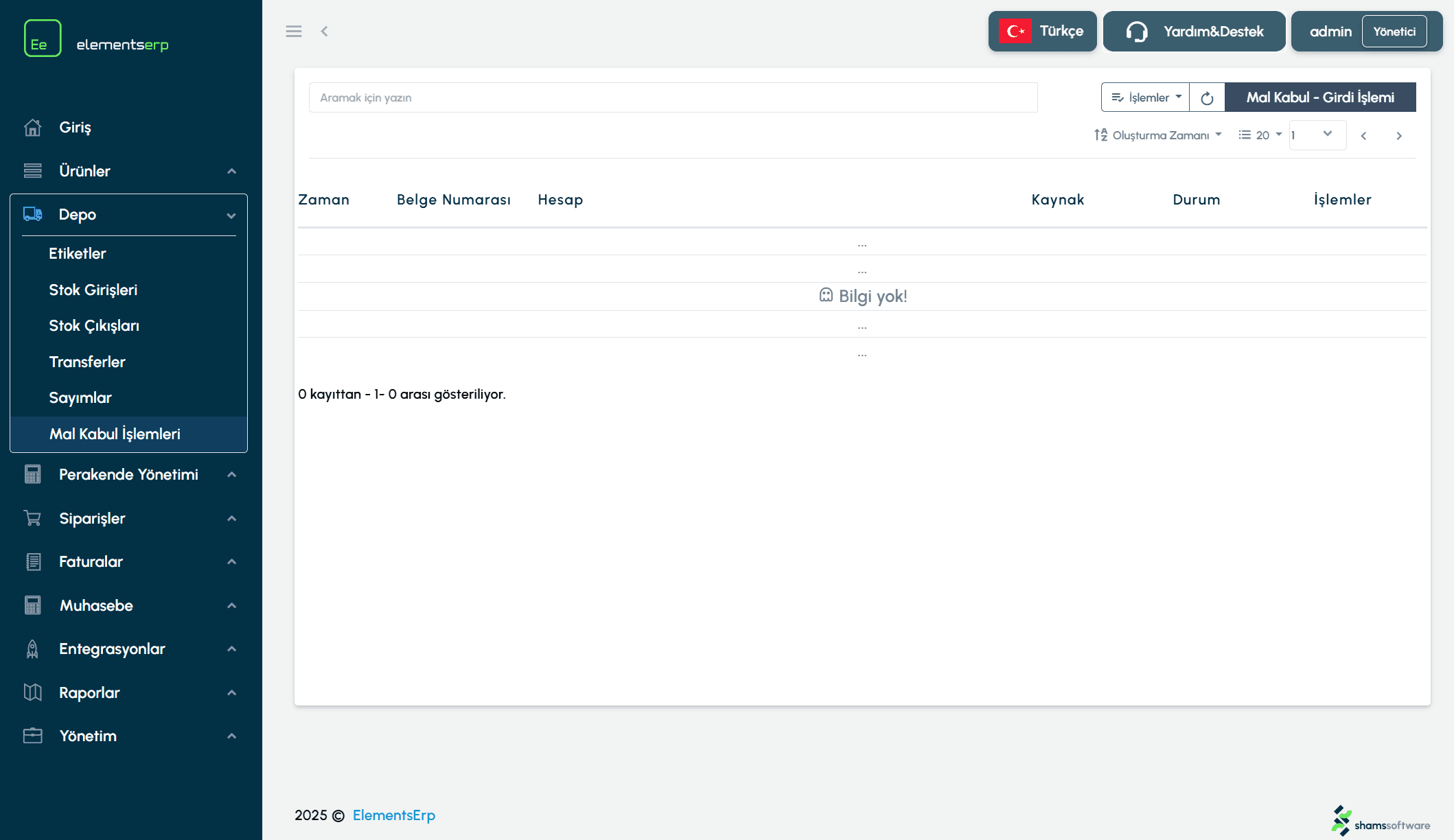Click the Turkish flag icon
This screenshot has height=840, width=1454.
click(1015, 32)
